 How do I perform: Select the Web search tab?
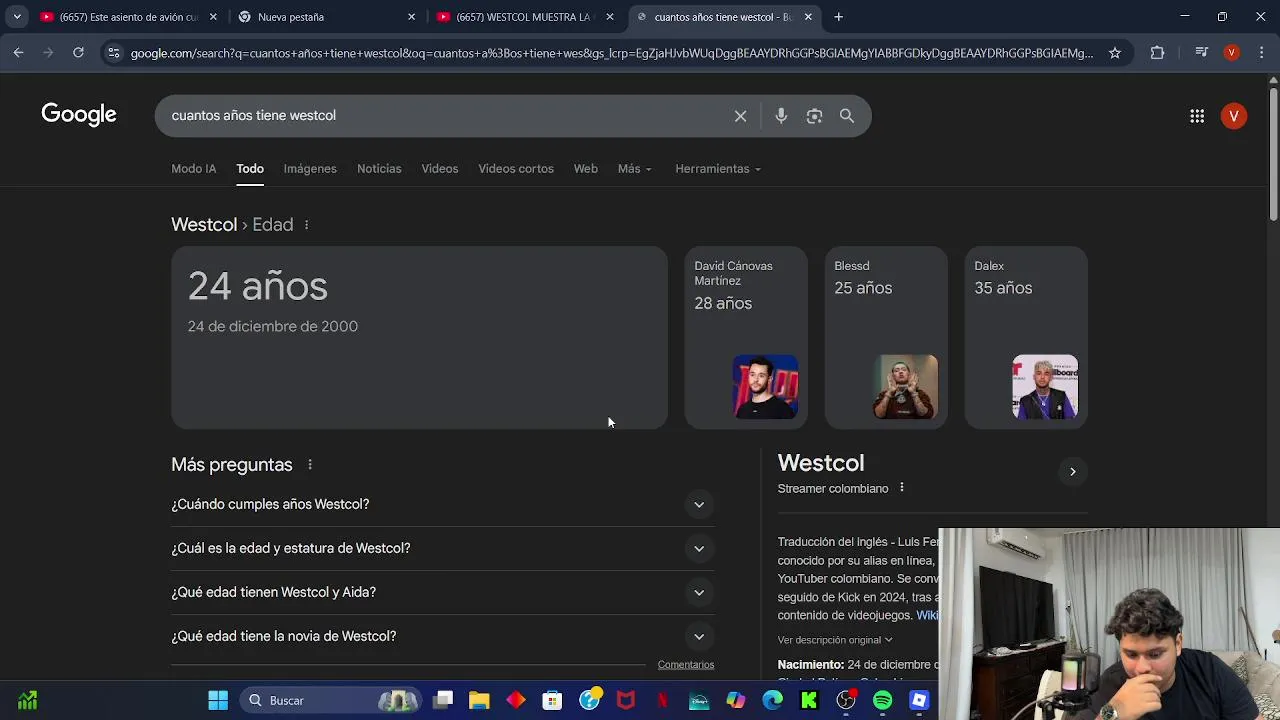[586, 169]
